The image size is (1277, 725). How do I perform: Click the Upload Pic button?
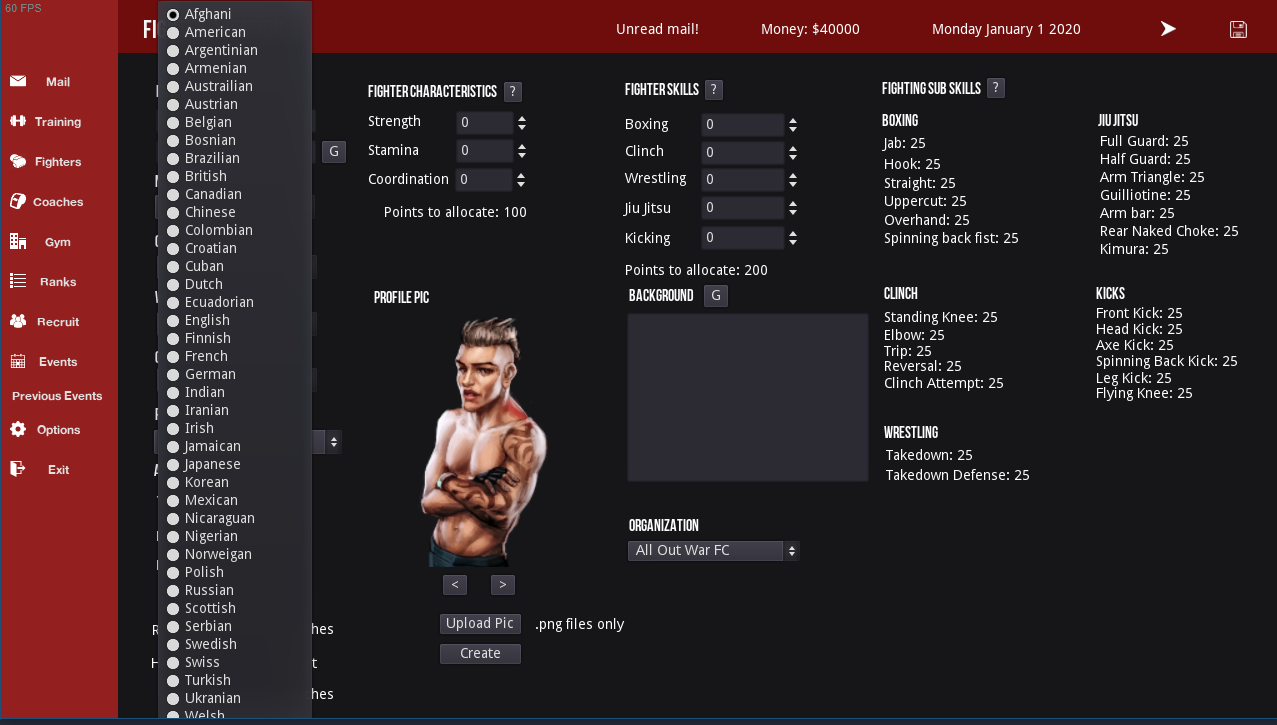[x=480, y=623]
